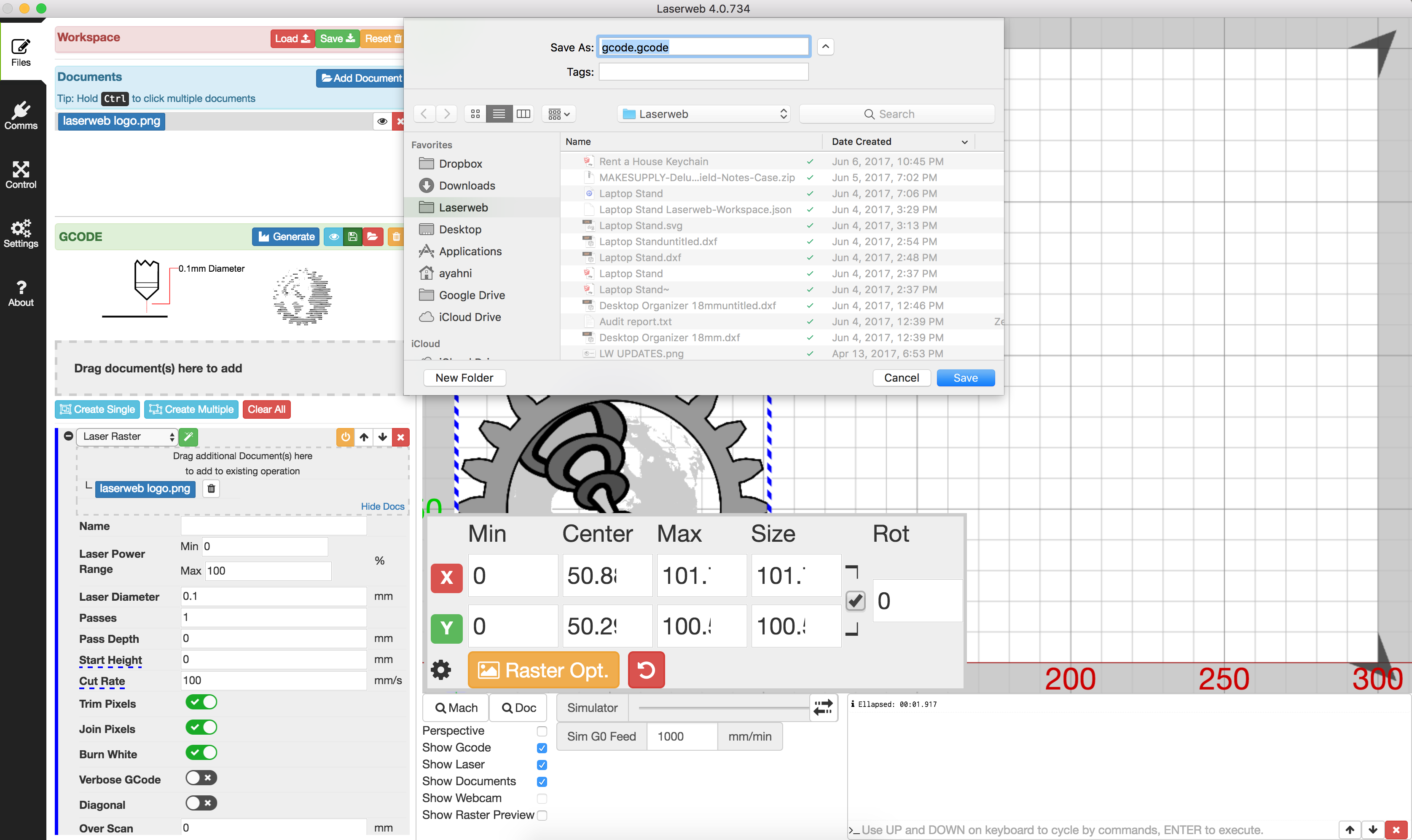Click the New Folder button
1412x840 pixels.
[464, 377]
